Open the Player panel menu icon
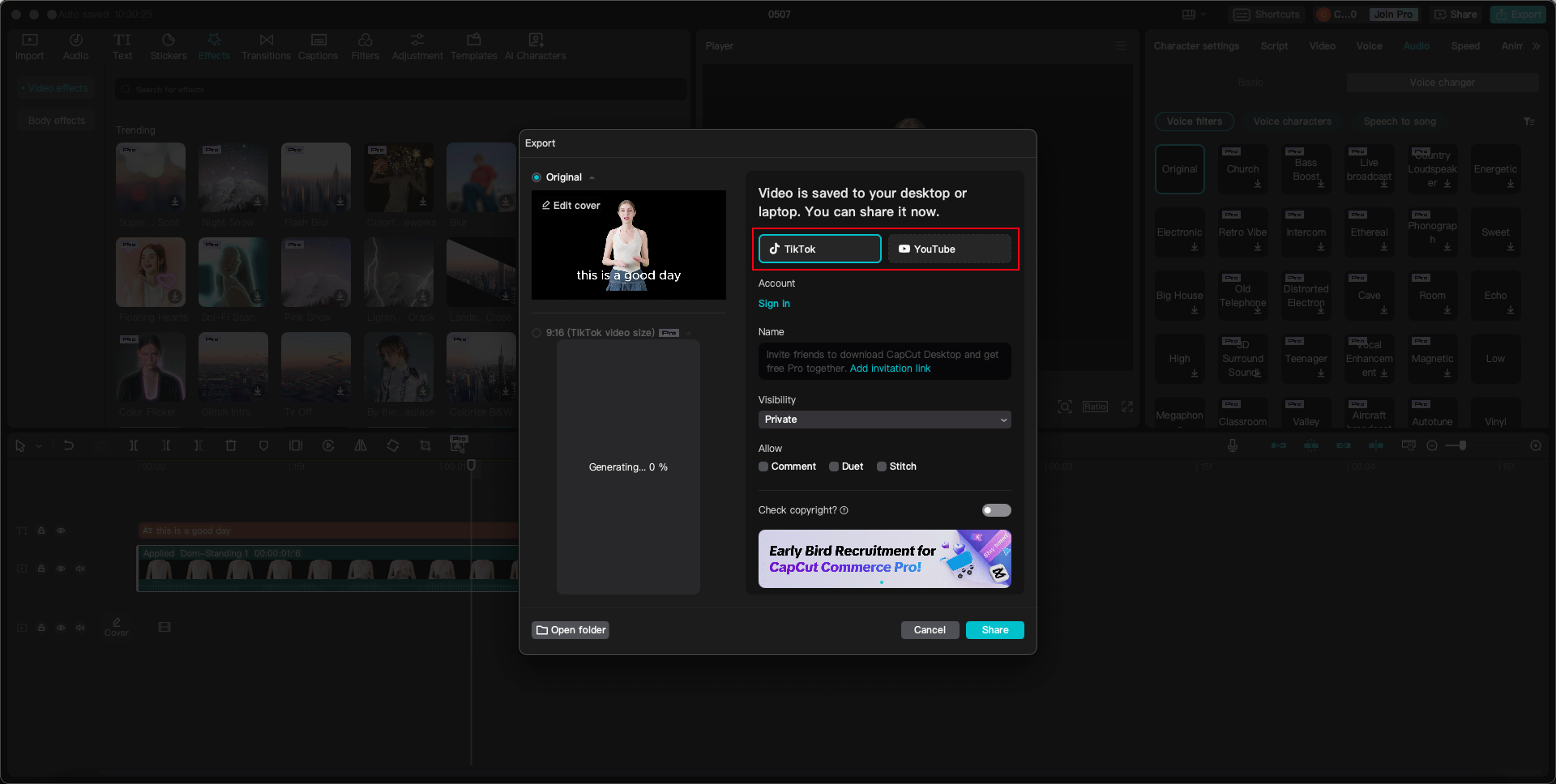1556x784 pixels. [1121, 46]
